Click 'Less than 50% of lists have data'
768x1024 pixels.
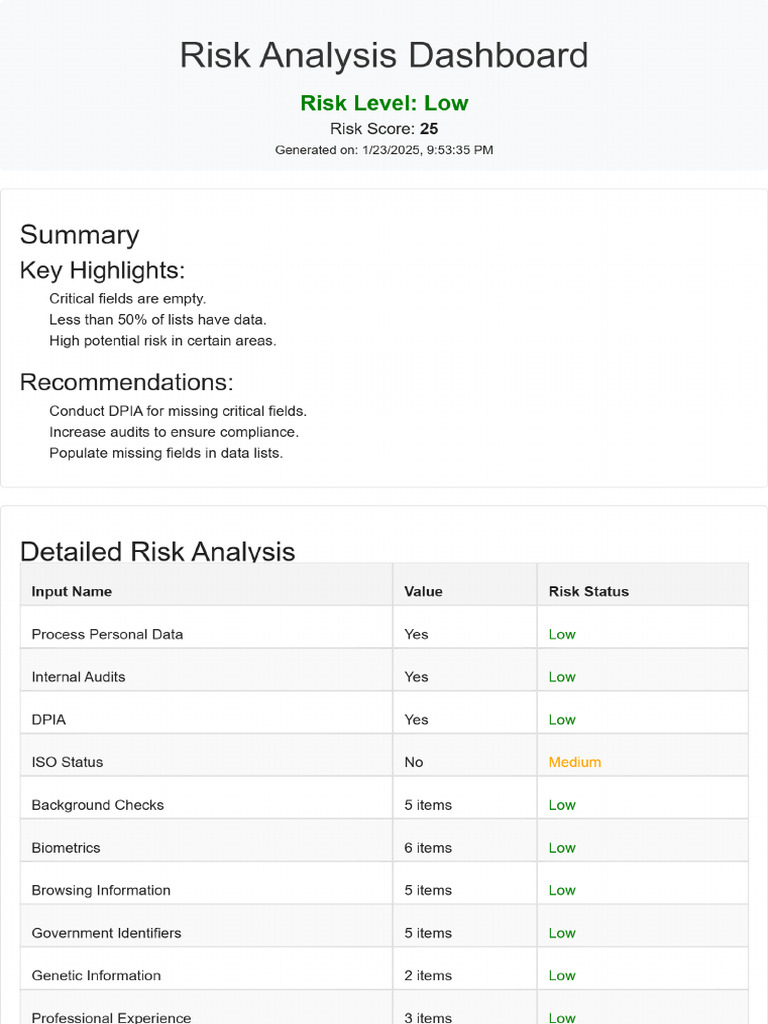point(158,320)
